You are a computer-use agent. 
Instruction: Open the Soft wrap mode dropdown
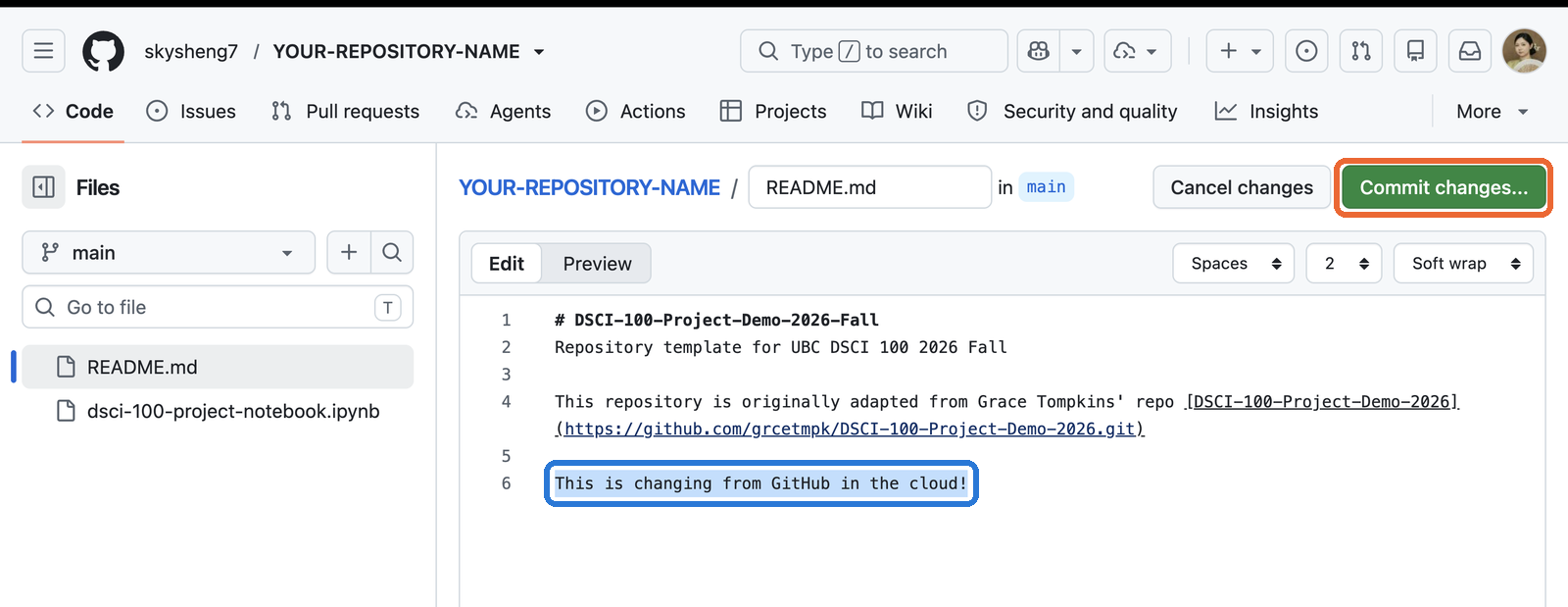point(1464,264)
